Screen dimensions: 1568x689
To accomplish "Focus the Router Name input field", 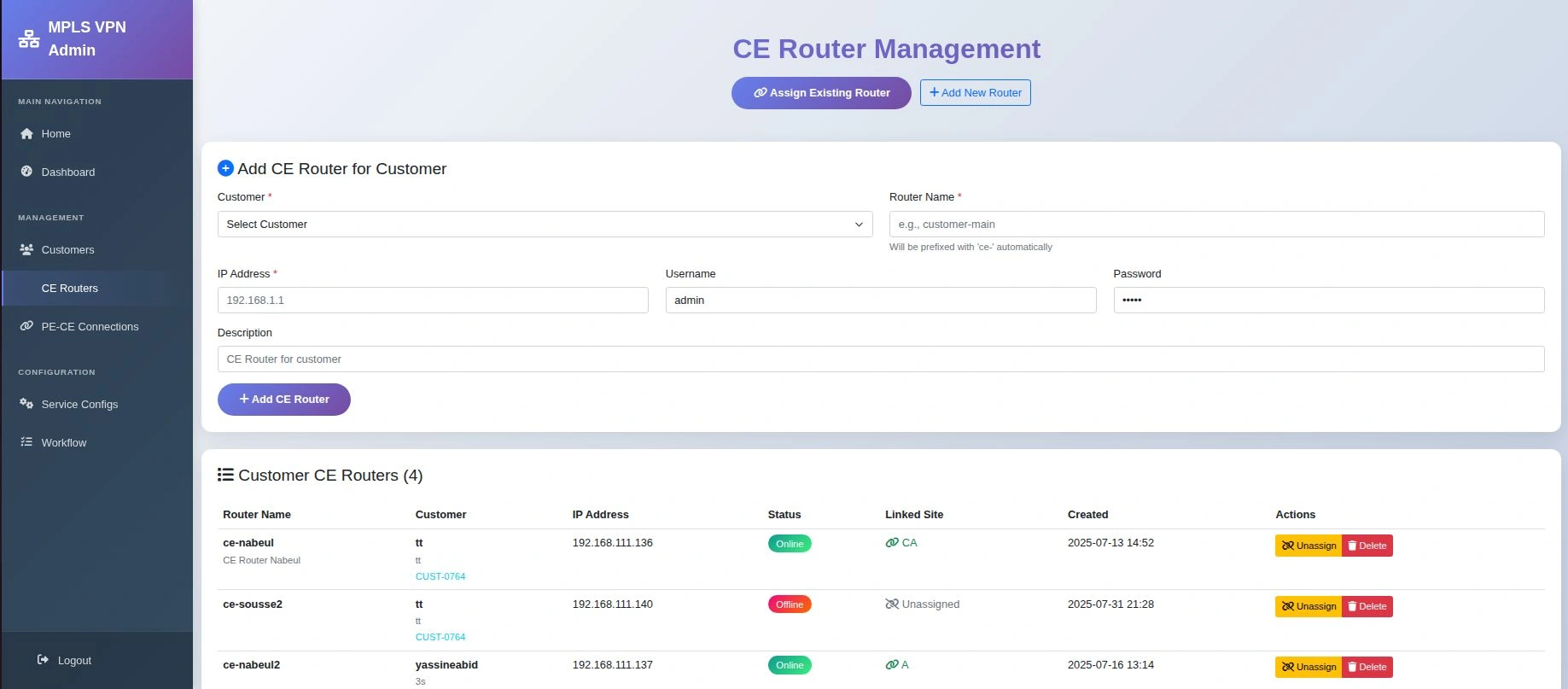I will 1216,224.
